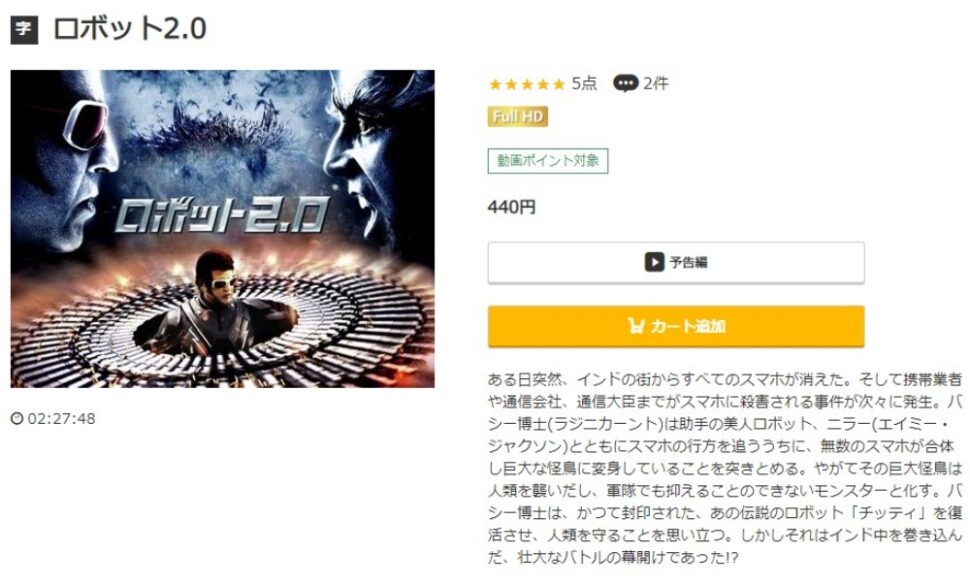Click the subtitle 字 badge icon
This screenshot has width=970, height=585.
(24, 29)
